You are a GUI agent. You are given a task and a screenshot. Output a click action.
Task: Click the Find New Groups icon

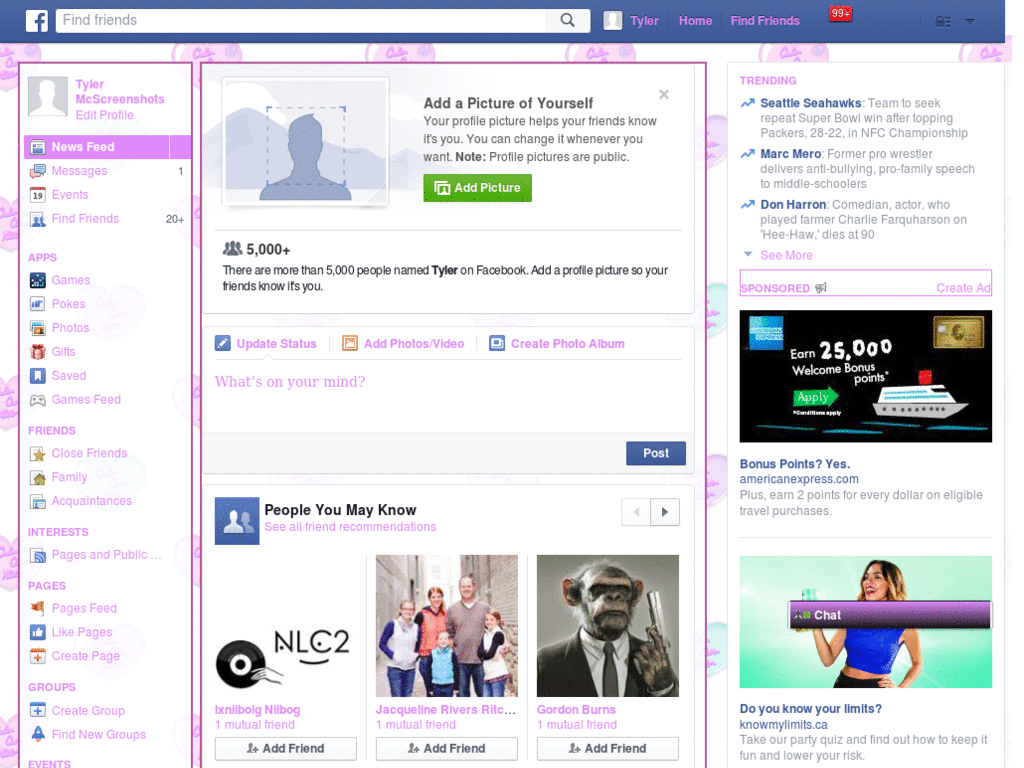[x=38, y=735]
